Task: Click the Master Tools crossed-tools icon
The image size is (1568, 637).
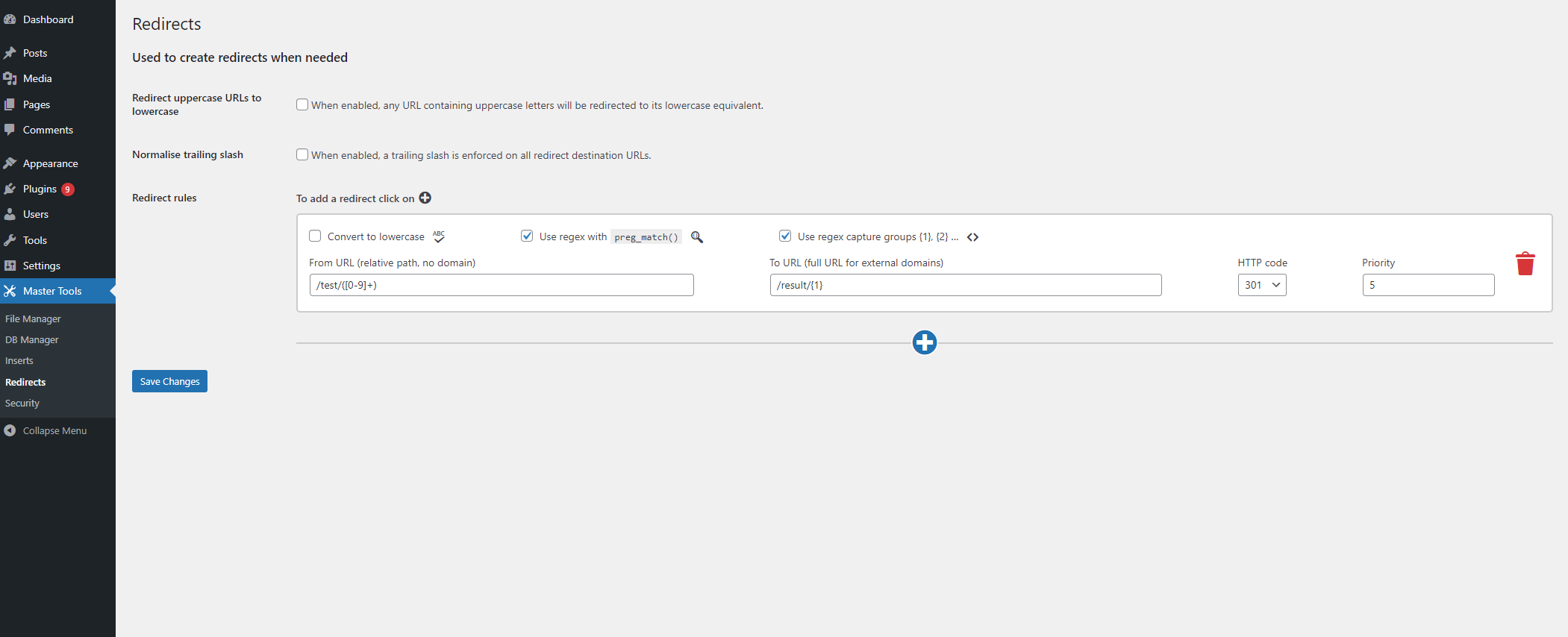Action: click(x=10, y=291)
